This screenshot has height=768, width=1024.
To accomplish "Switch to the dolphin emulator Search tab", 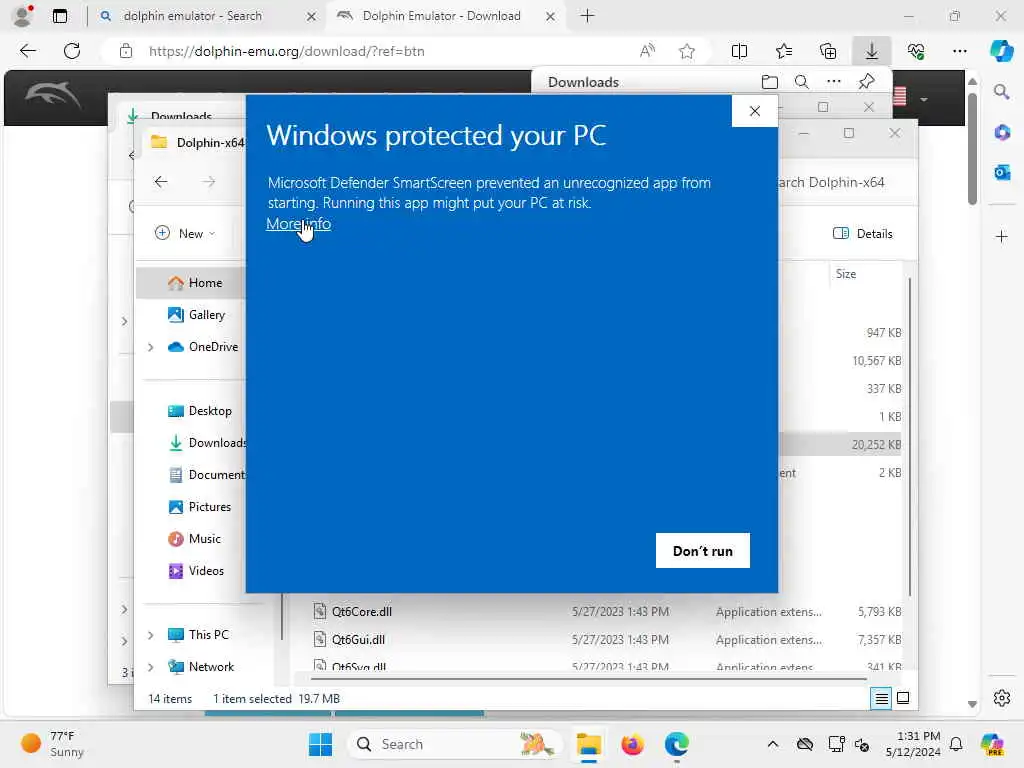I will (208, 16).
